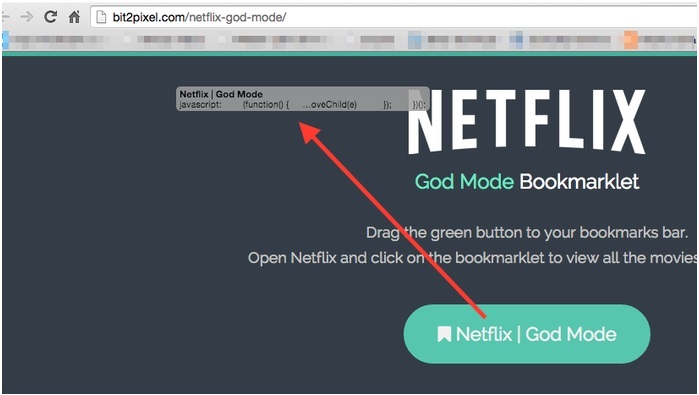Open the orange favicon bookmark
699x395 pixels.
pos(630,40)
